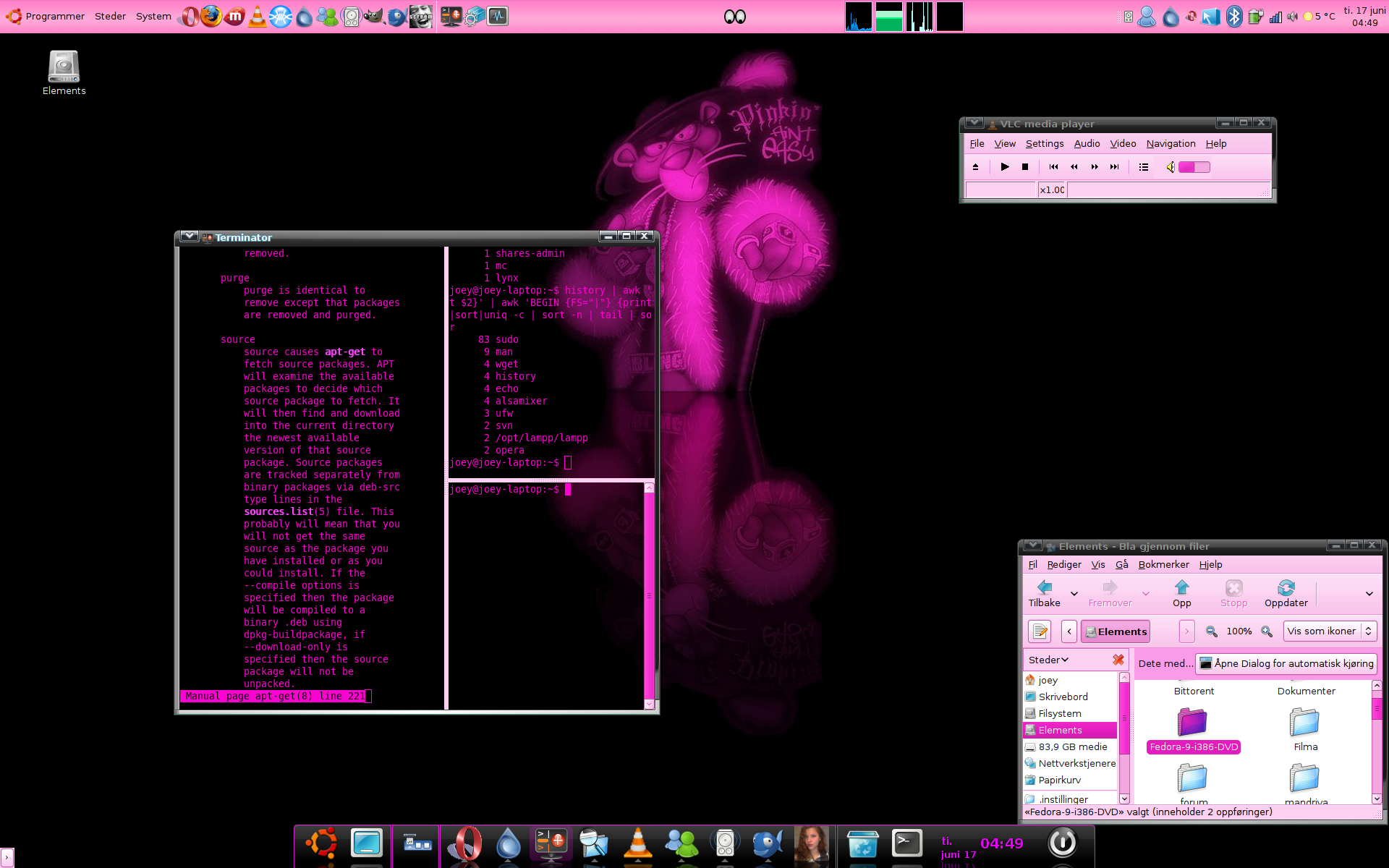Open Rediger menu in file browser
The image size is (1389, 868).
[1064, 565]
